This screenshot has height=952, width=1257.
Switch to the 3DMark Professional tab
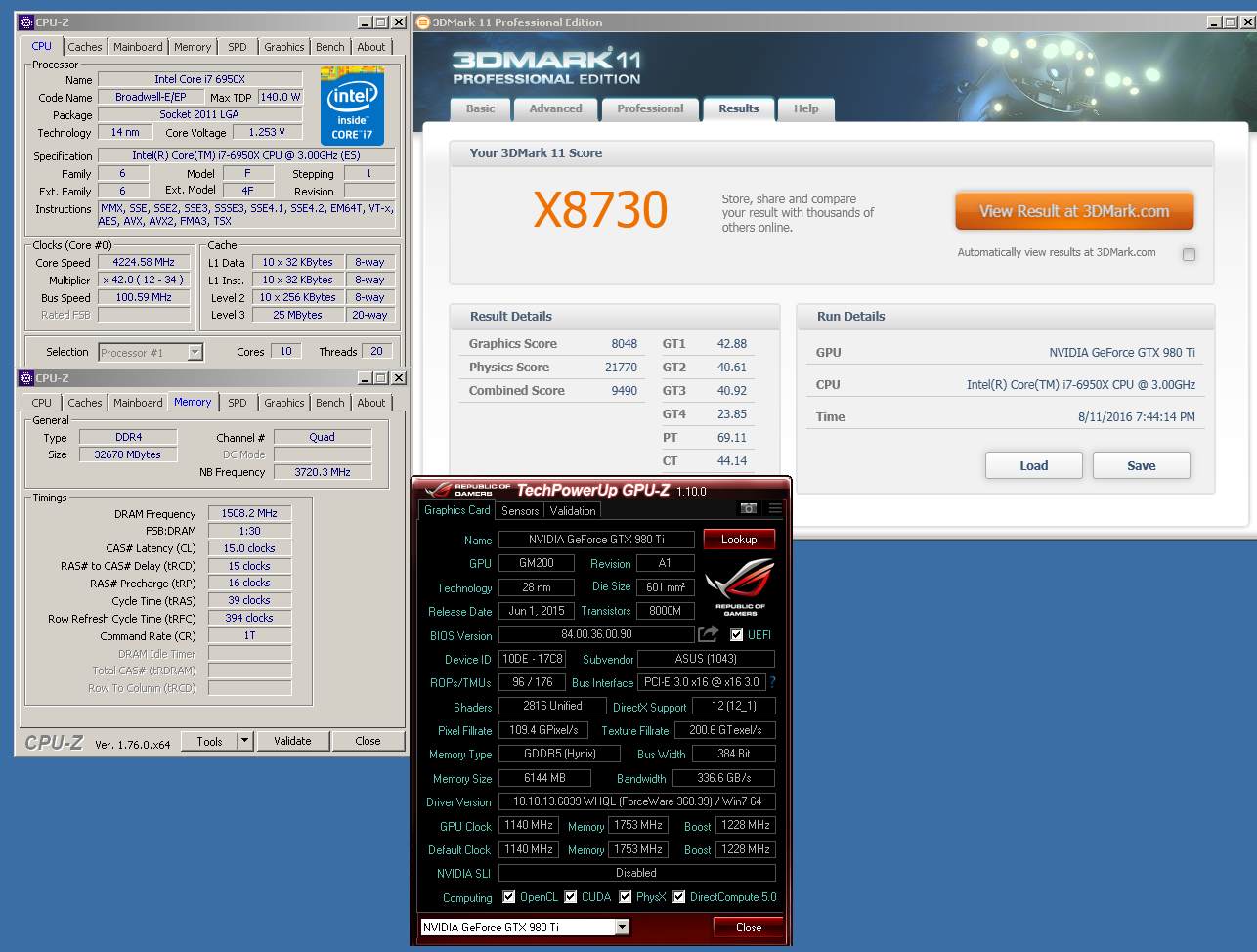click(650, 108)
